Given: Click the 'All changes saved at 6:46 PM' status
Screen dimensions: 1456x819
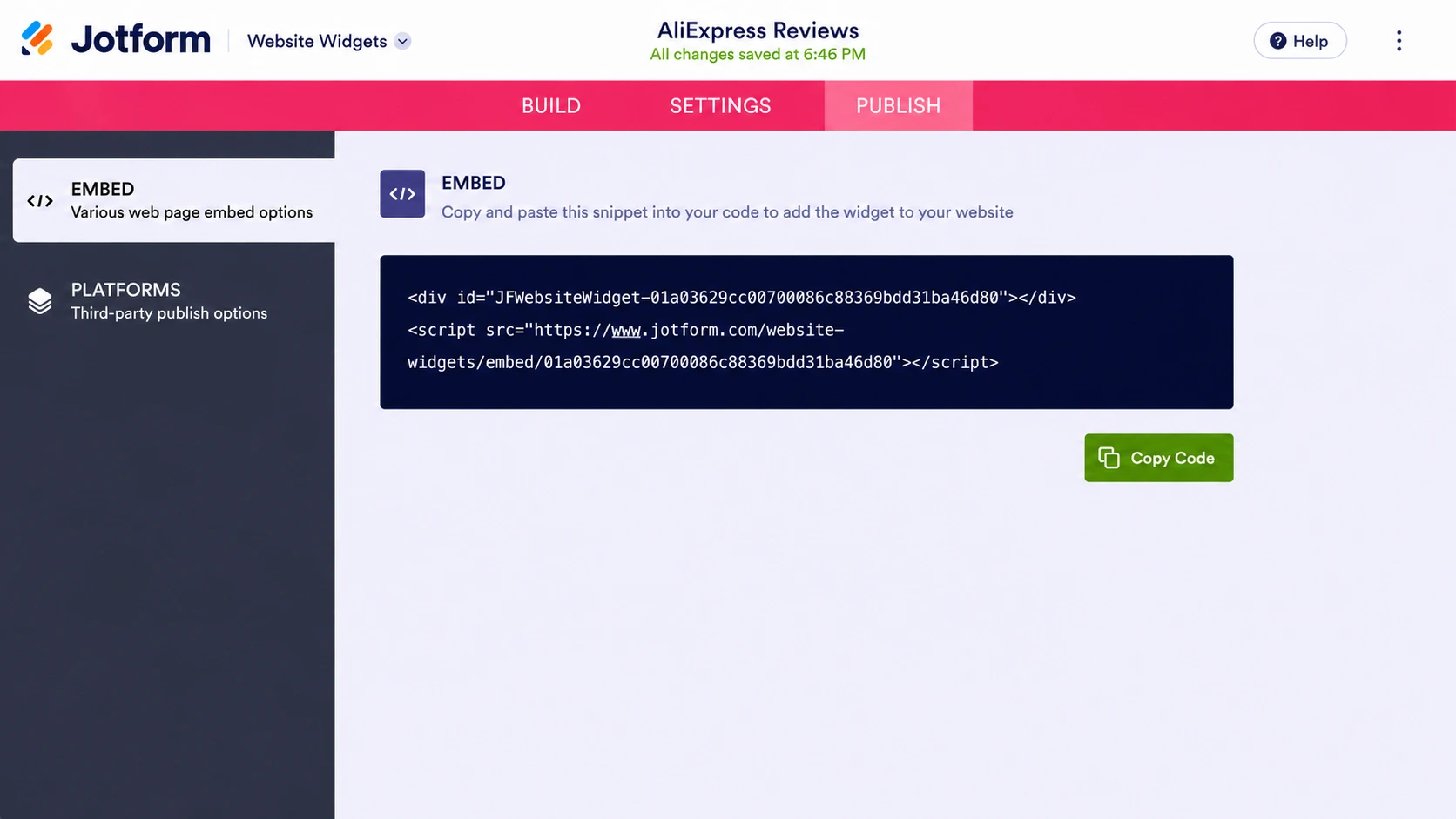Looking at the screenshot, I should [x=758, y=54].
